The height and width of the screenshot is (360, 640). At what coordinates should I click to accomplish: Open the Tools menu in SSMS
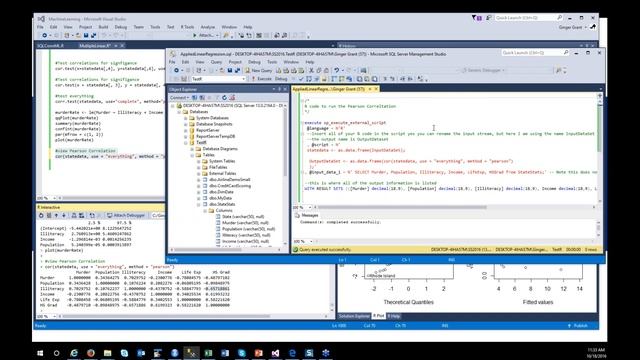[x=272, y=62]
